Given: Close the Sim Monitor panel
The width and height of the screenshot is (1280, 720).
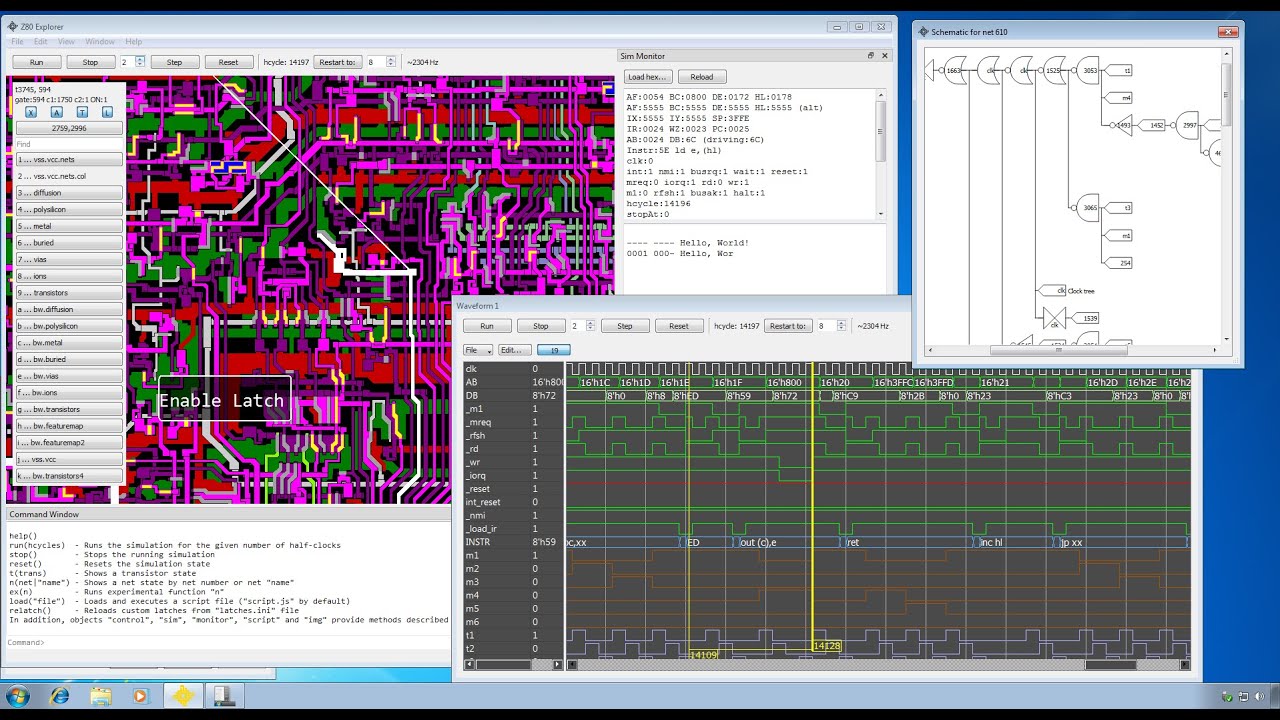Looking at the screenshot, I should 883,56.
